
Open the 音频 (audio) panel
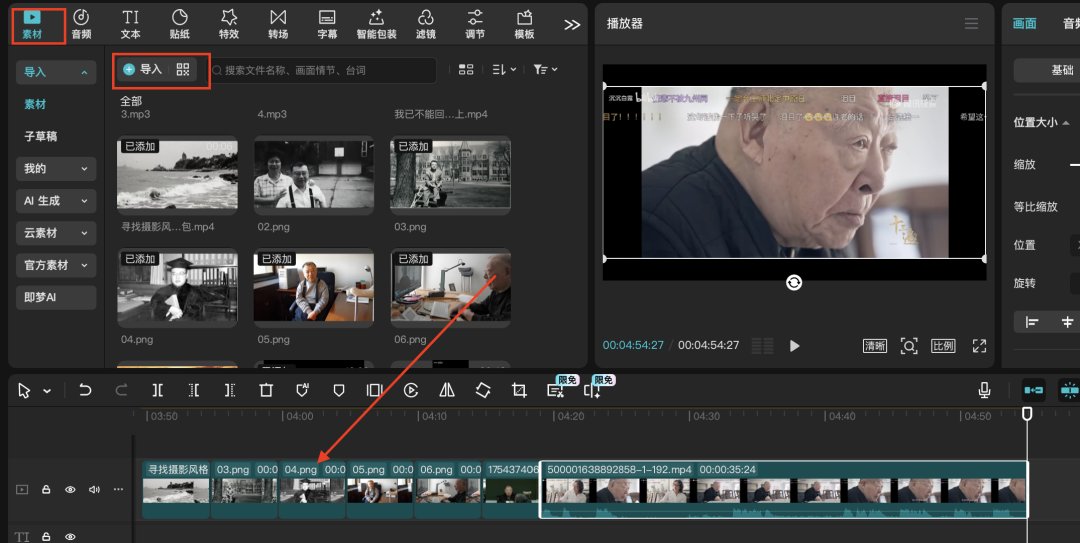[81, 24]
